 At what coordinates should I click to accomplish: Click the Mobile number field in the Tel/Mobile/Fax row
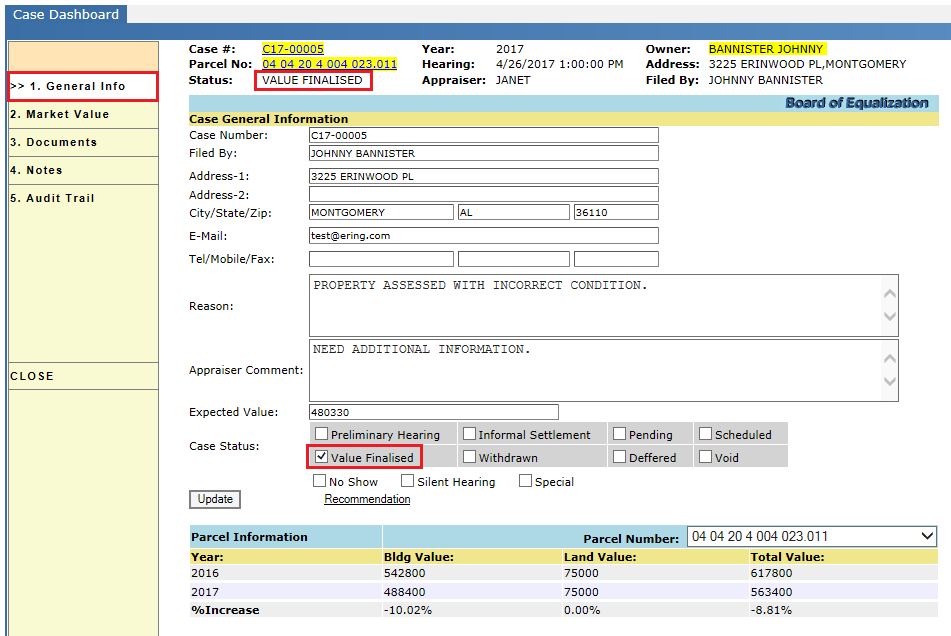(x=514, y=259)
